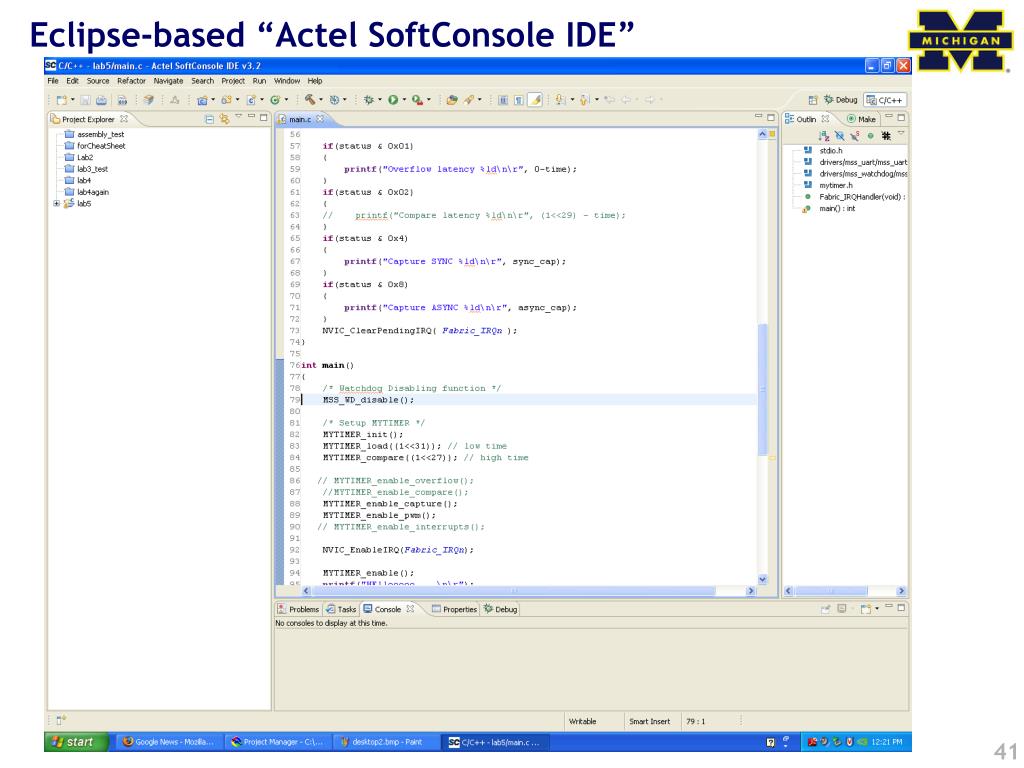Image resolution: width=1024 pixels, height=768 pixels.
Task: Click the help question mark icon in taskbar
Action: (x=770, y=742)
